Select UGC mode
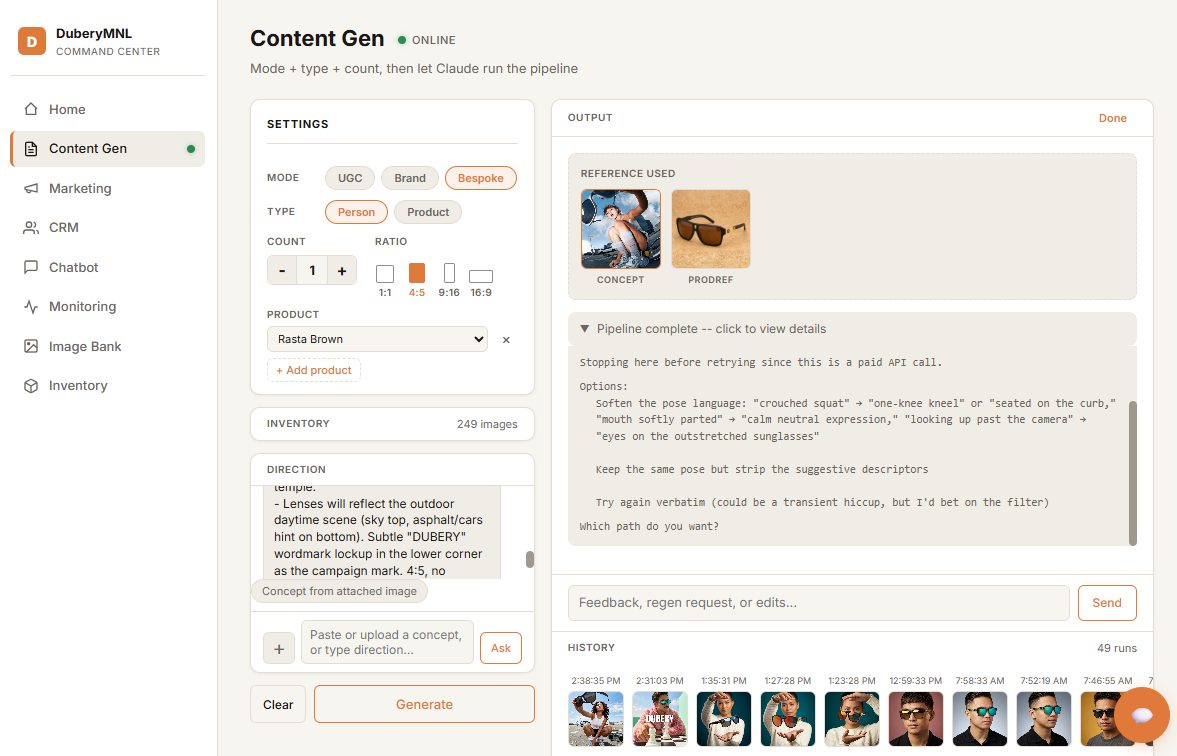 (x=350, y=178)
